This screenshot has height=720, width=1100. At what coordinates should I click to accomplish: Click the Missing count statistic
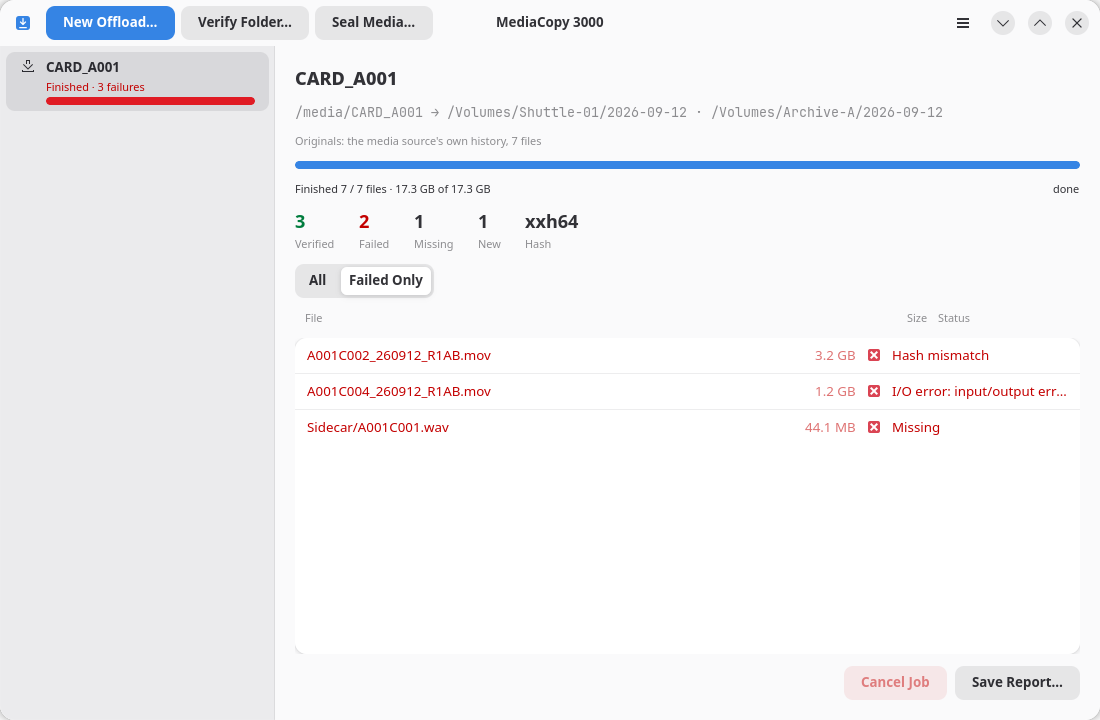click(x=434, y=231)
